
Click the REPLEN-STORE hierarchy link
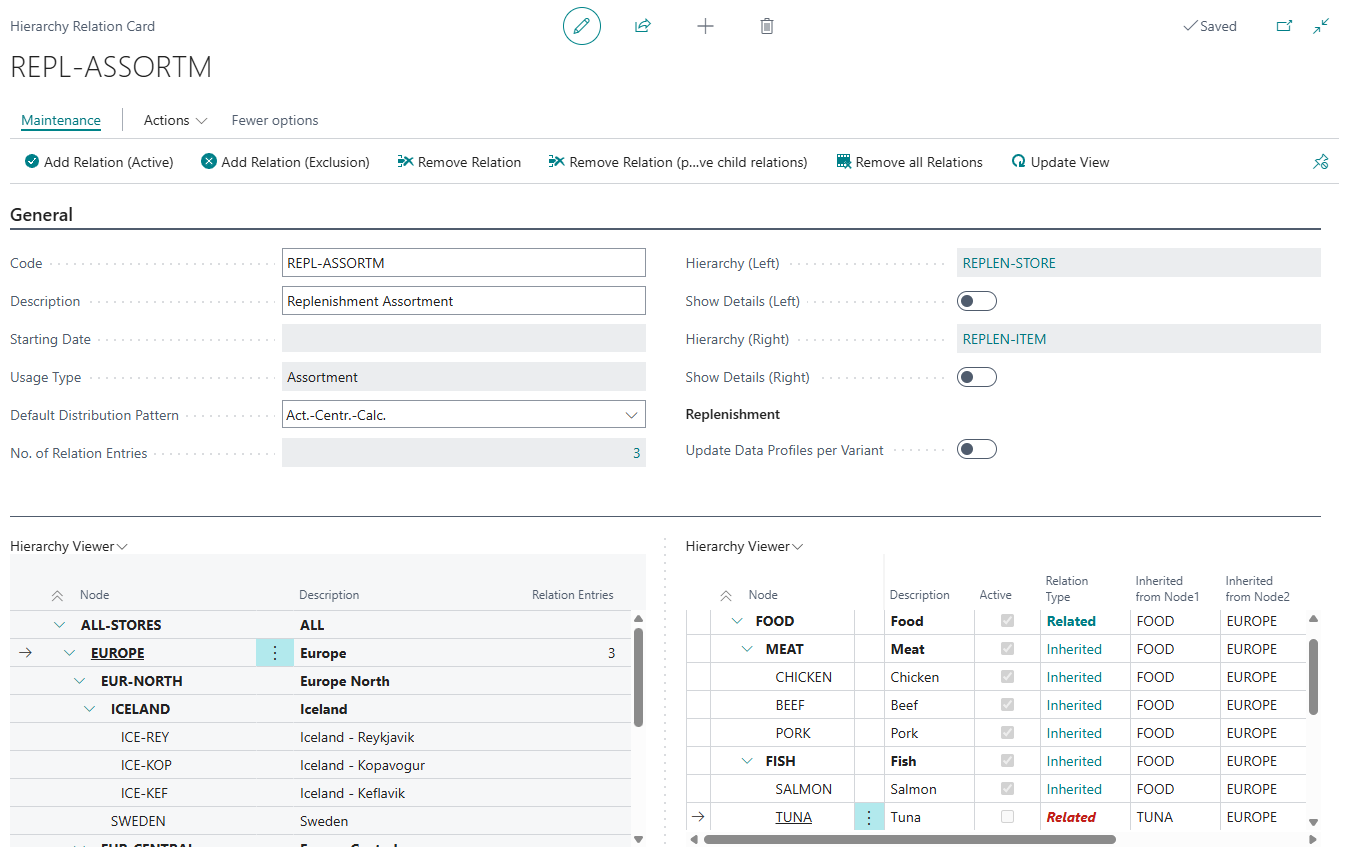tap(1008, 263)
